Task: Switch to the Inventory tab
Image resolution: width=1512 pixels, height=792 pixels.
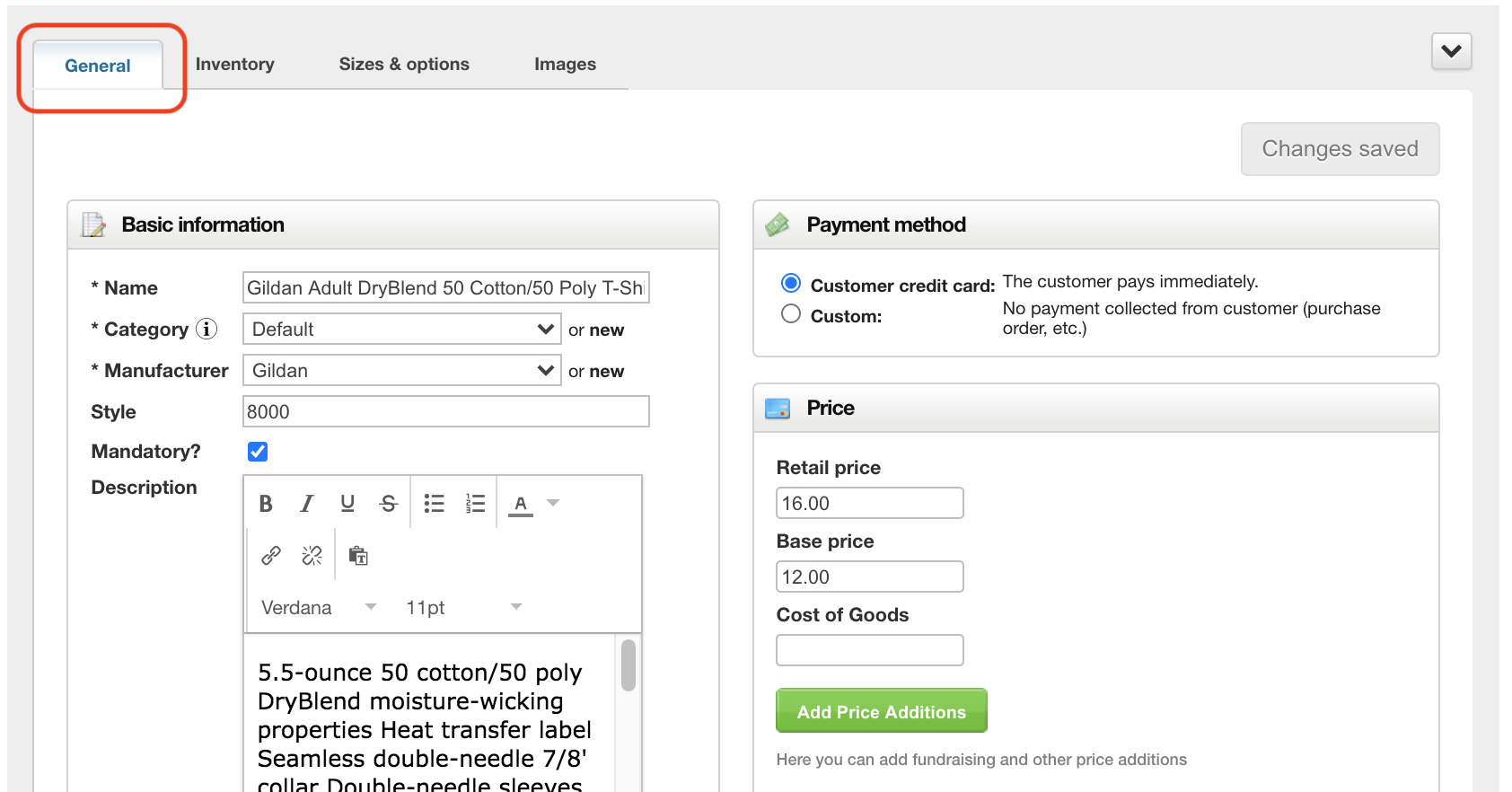Action: [x=235, y=64]
